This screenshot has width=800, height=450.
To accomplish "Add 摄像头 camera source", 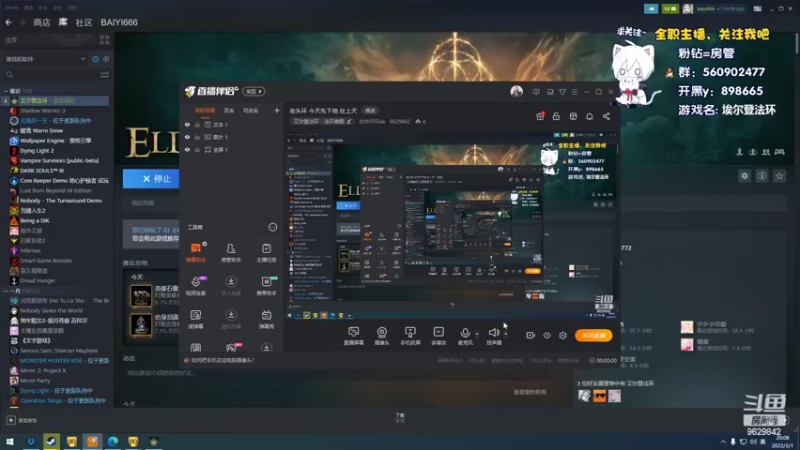I will click(382, 336).
